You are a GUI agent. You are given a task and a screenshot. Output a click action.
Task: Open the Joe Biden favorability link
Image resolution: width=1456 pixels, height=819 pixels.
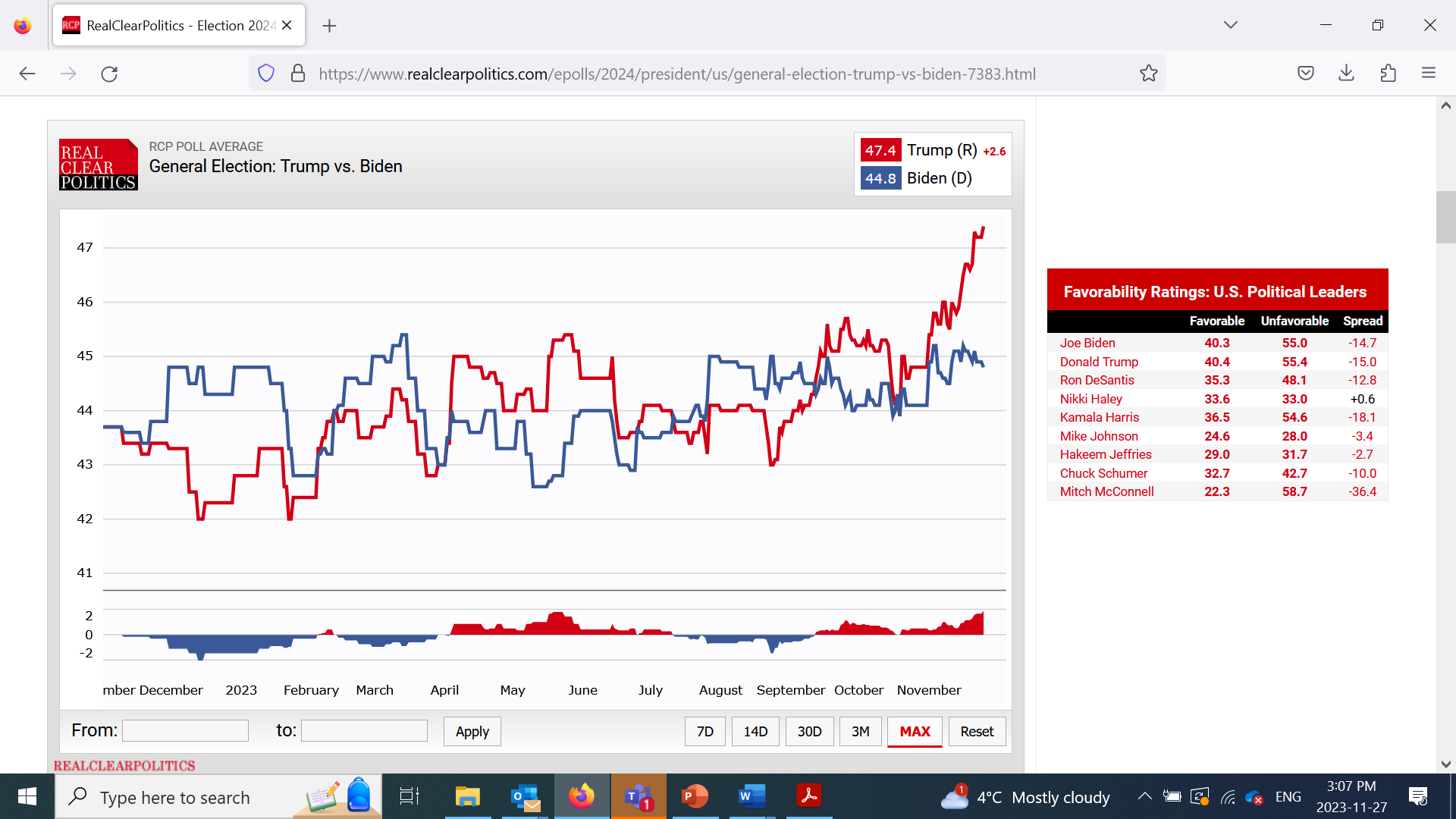click(x=1087, y=343)
